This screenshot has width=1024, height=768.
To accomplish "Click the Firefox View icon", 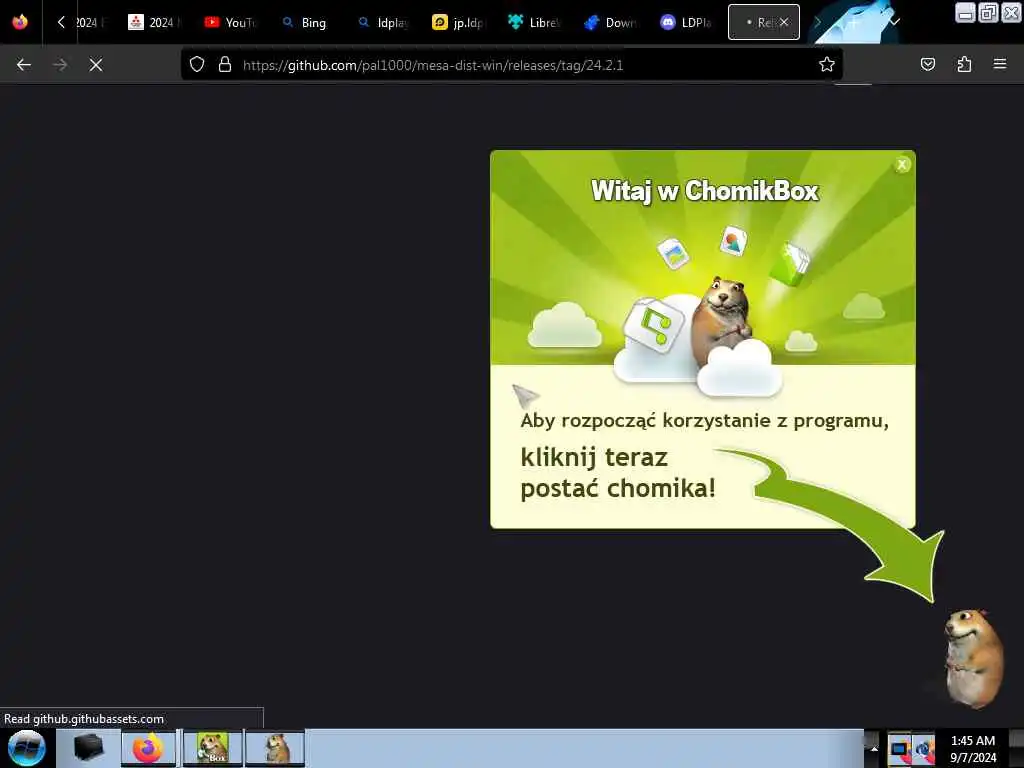I will click(x=20, y=22).
